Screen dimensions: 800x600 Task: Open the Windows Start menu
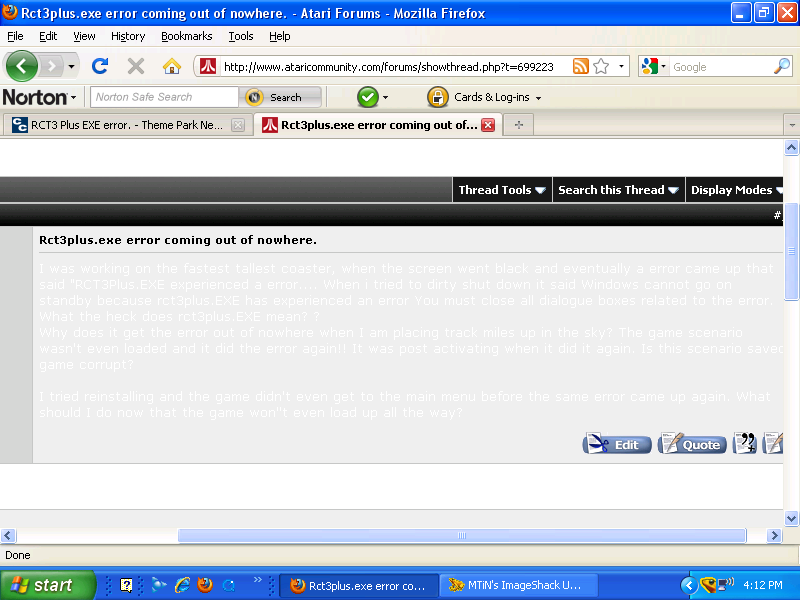pyautogui.click(x=47, y=585)
